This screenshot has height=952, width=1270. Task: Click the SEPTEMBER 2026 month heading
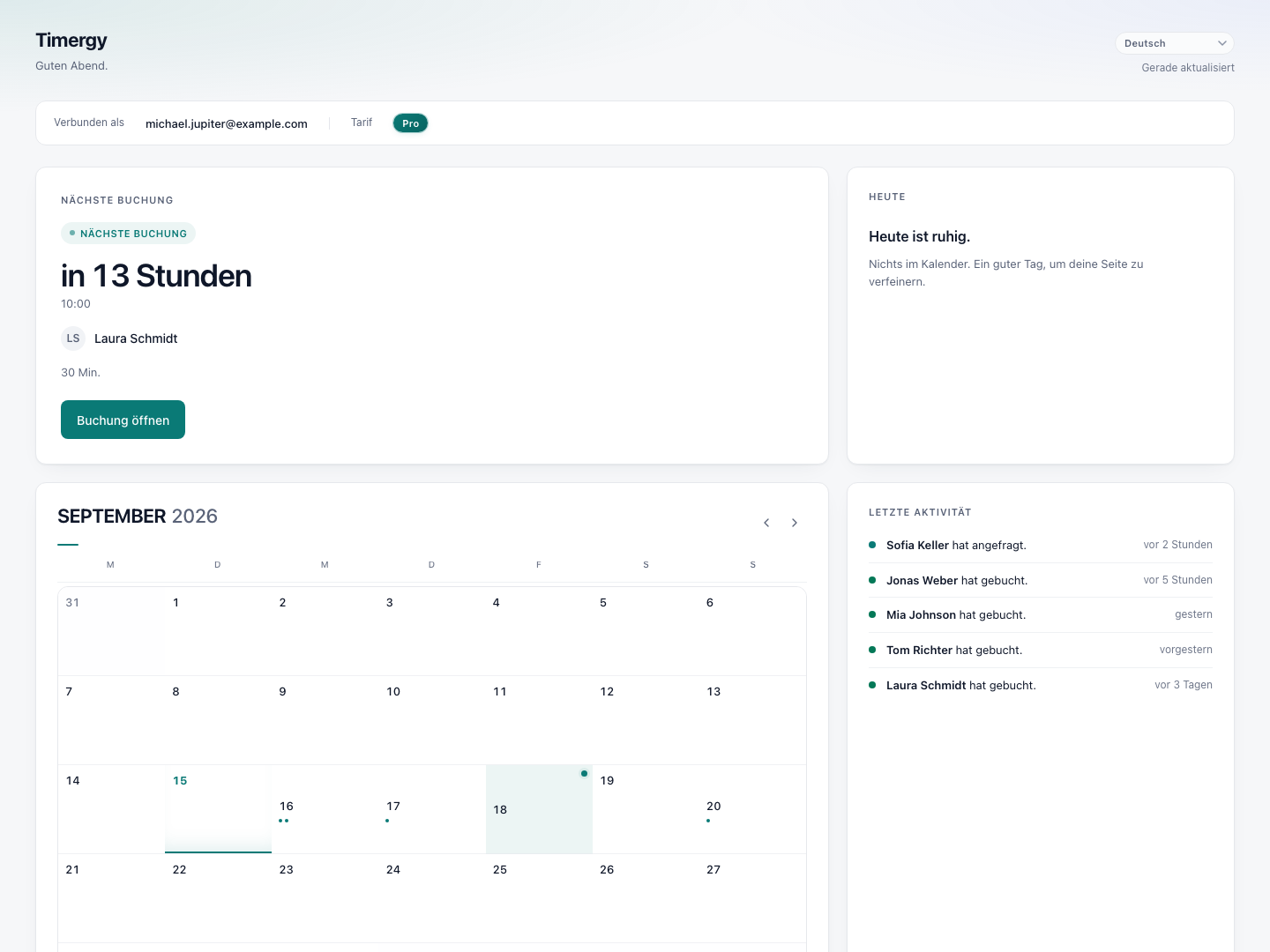coord(138,516)
